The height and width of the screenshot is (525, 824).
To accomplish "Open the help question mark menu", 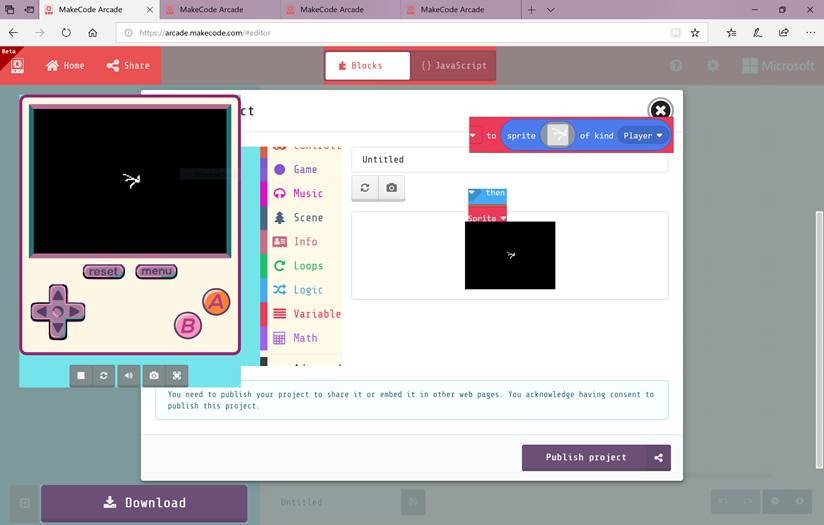I will (x=676, y=66).
